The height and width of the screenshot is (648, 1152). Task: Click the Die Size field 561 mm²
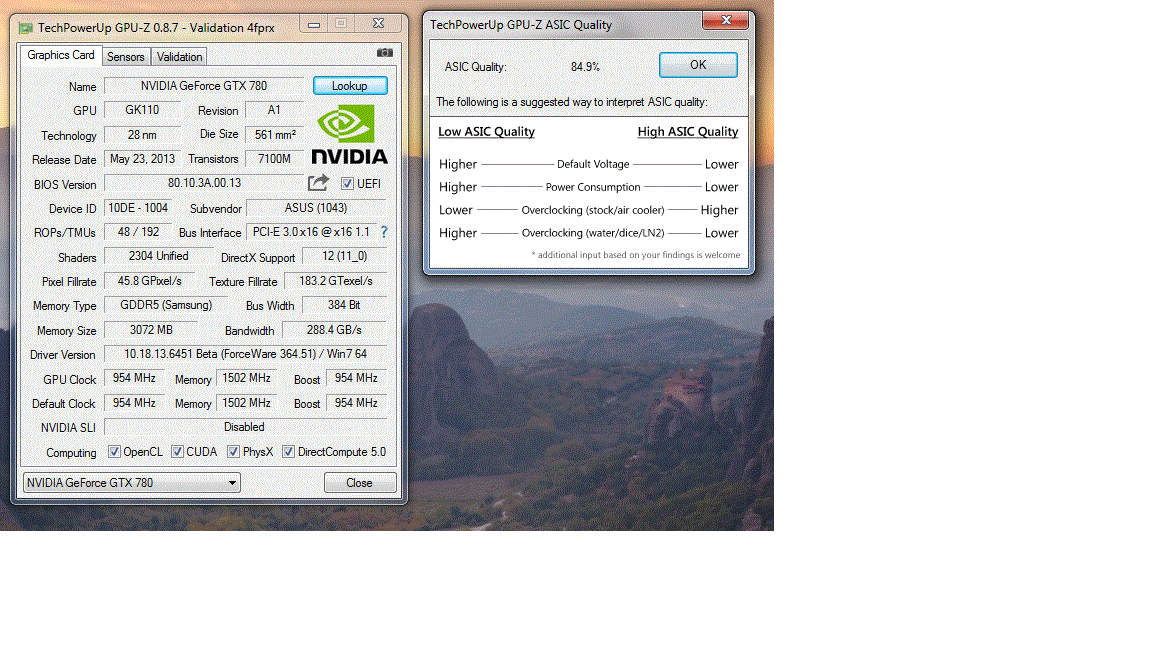tap(275, 135)
